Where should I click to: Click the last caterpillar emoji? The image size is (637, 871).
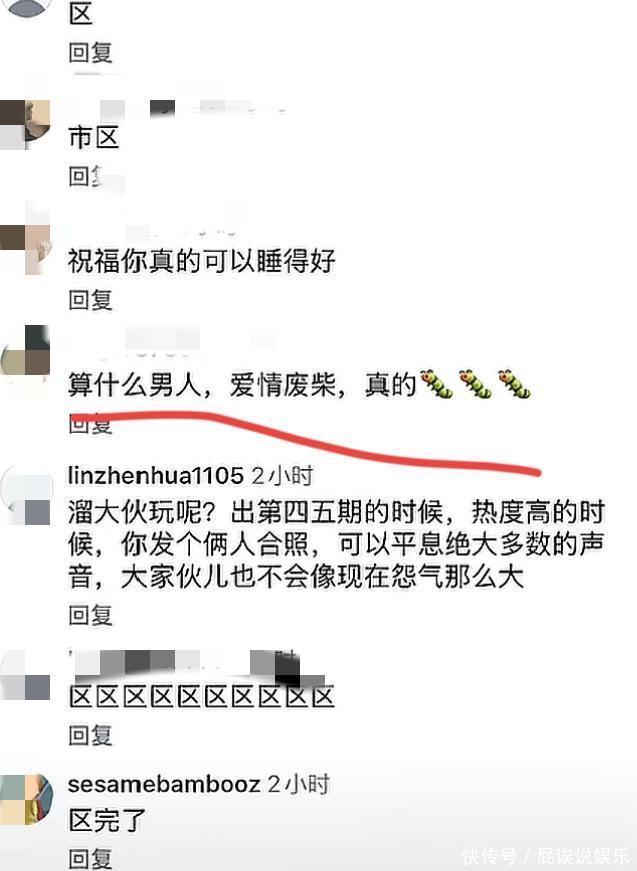pos(514,383)
